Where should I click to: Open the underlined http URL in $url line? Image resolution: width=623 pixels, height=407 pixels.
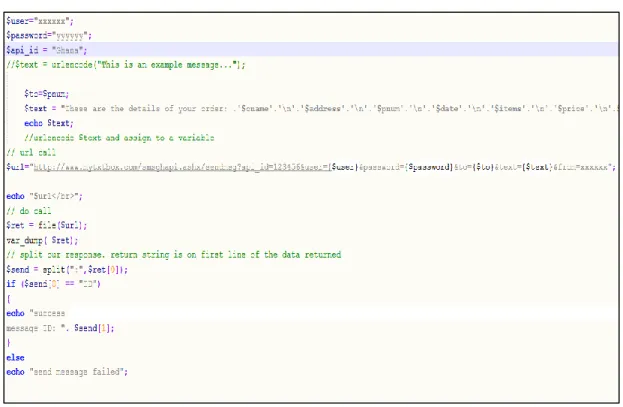click(x=182, y=167)
